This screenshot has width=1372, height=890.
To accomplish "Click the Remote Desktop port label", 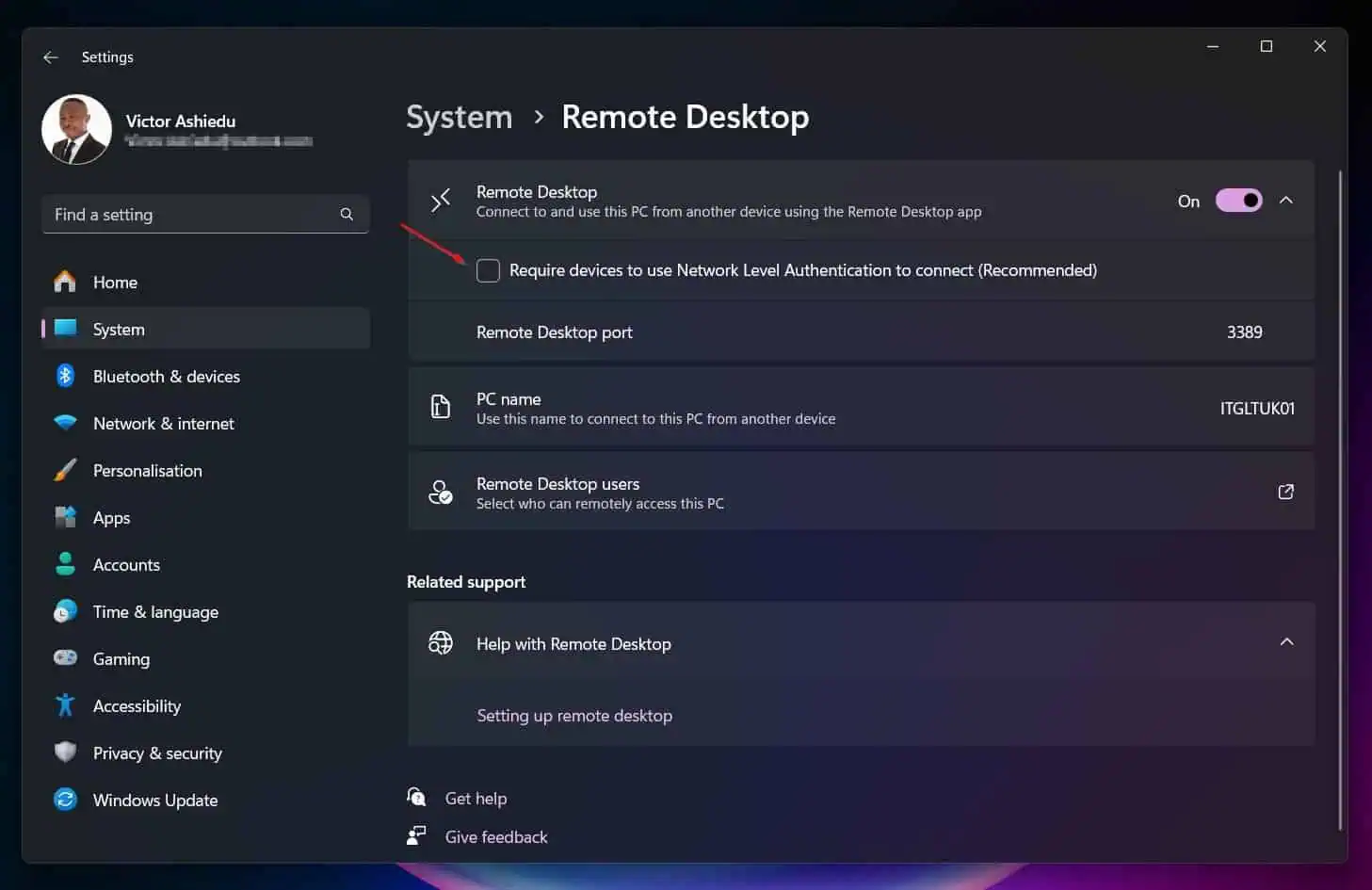I will pyautogui.click(x=555, y=332).
